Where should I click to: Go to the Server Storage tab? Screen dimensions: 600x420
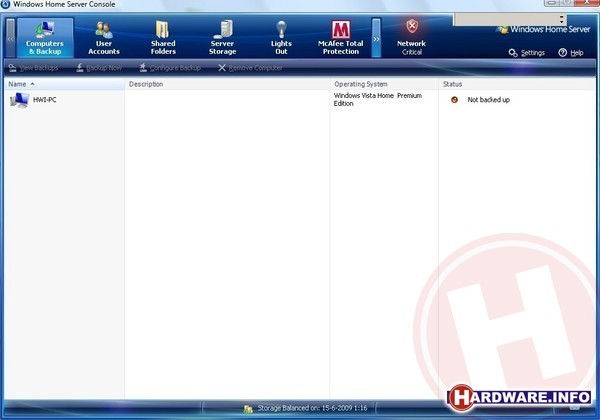click(x=222, y=38)
